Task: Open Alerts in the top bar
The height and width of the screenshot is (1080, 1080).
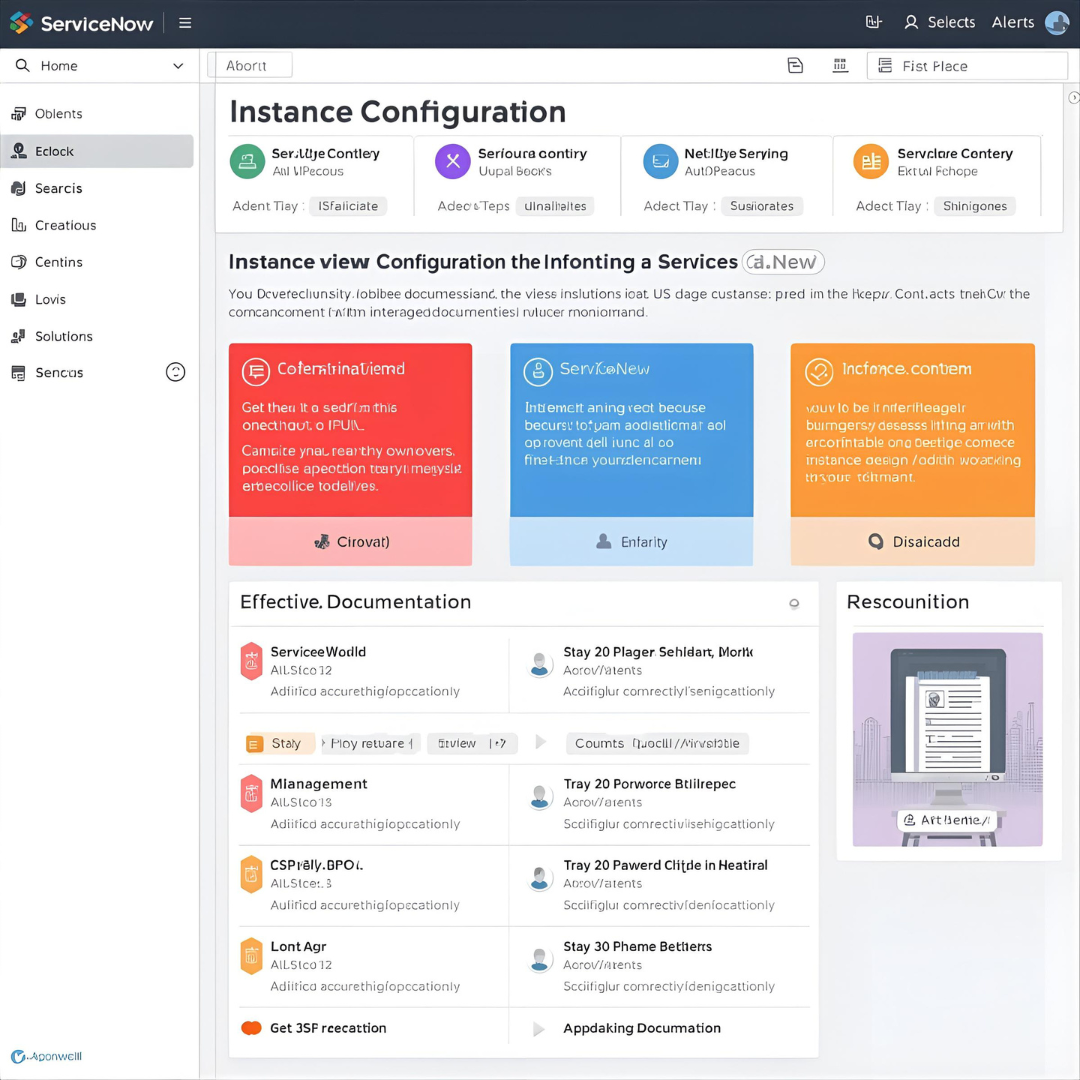Action: 1012,22
